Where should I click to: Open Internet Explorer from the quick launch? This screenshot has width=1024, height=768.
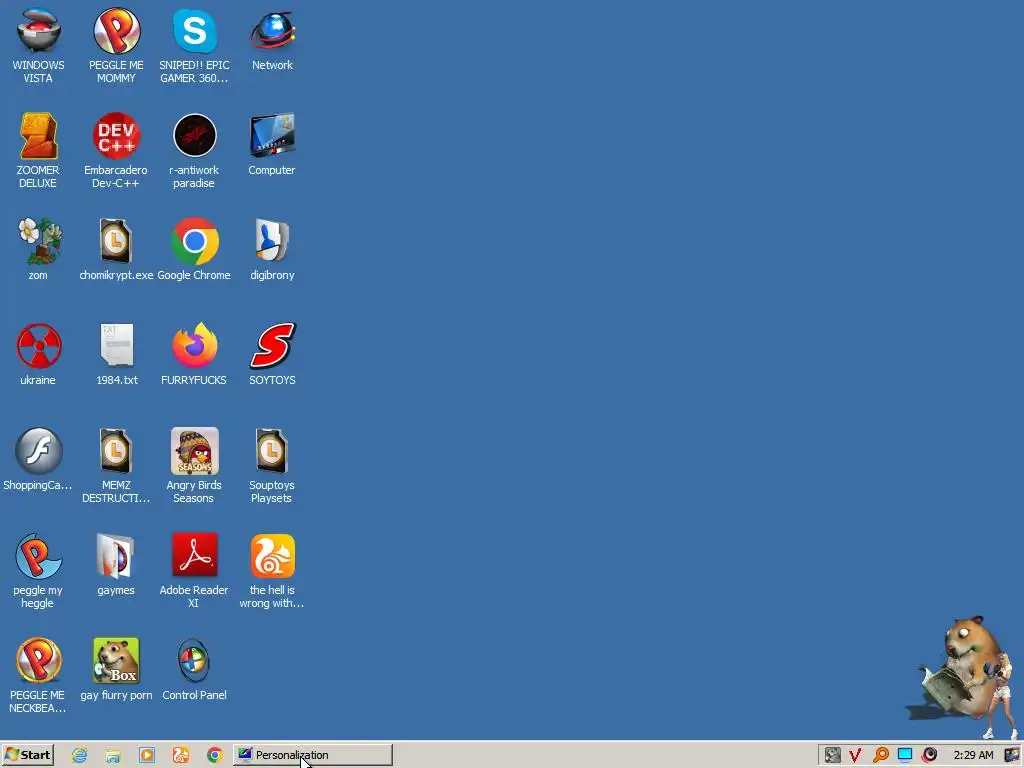point(80,756)
